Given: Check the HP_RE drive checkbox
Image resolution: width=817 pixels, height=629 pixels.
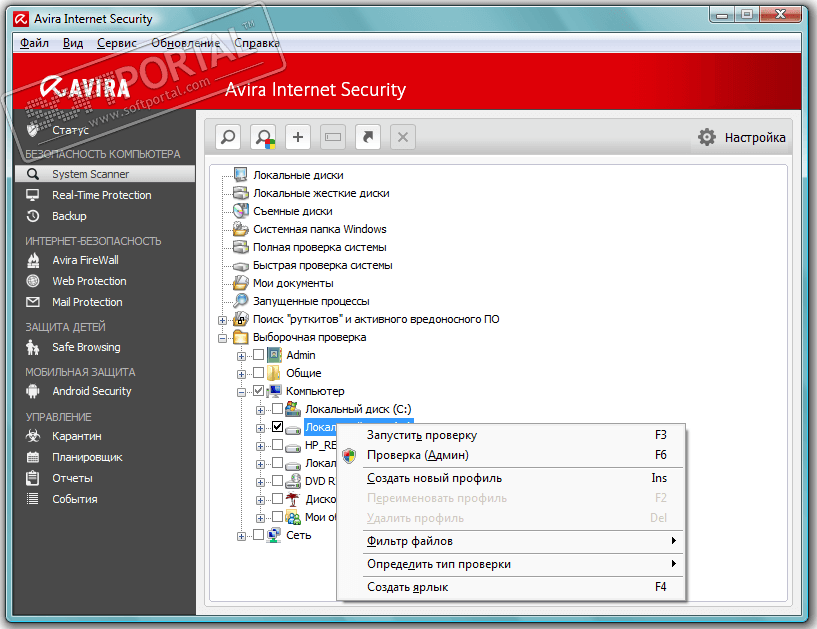Looking at the screenshot, I should tap(277, 445).
